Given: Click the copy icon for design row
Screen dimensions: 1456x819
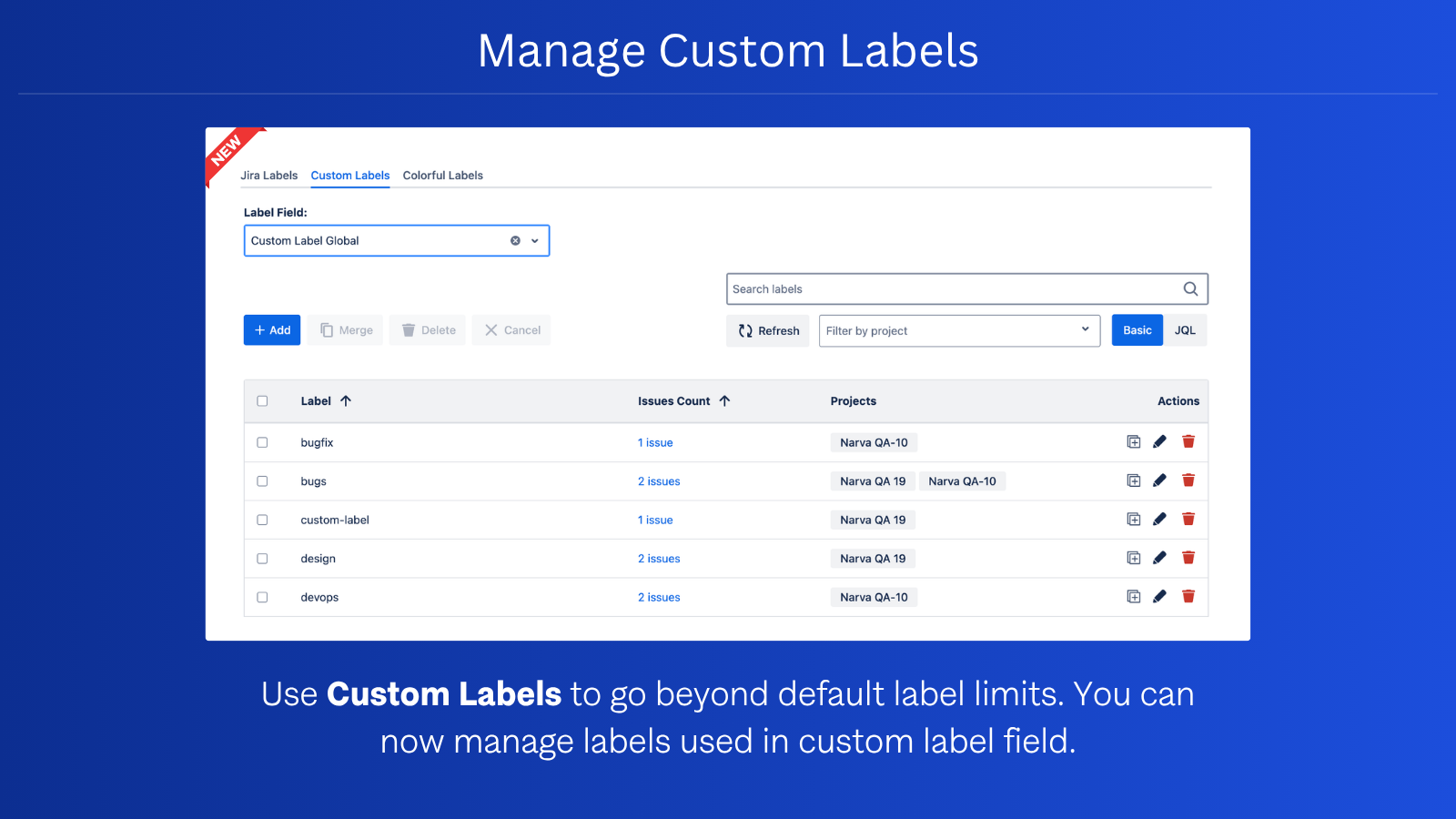Looking at the screenshot, I should [x=1134, y=558].
